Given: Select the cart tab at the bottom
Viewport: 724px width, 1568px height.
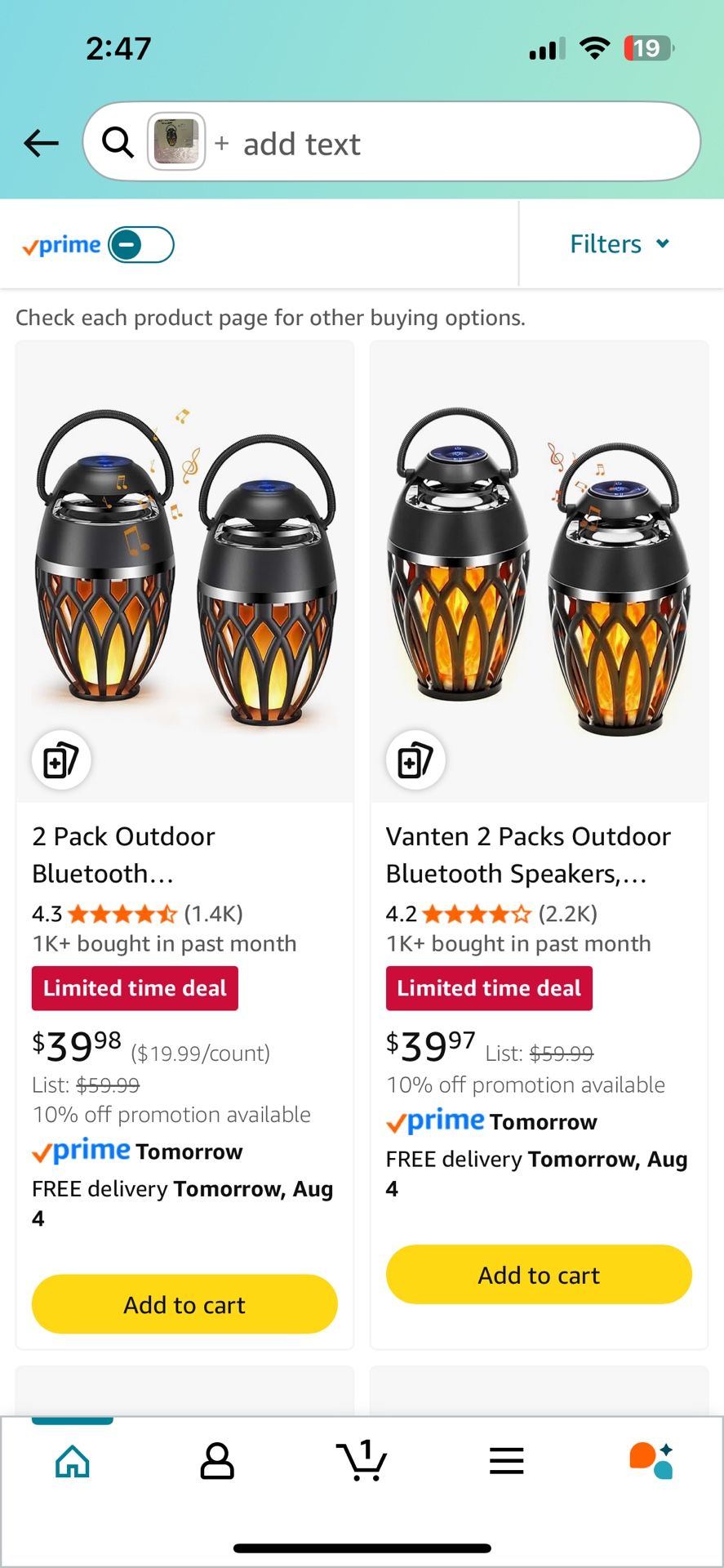Looking at the screenshot, I should (x=362, y=1461).
